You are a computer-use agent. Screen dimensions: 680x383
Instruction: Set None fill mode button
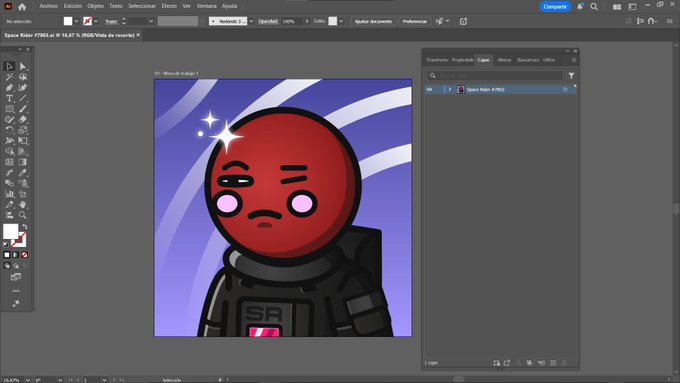coord(25,255)
